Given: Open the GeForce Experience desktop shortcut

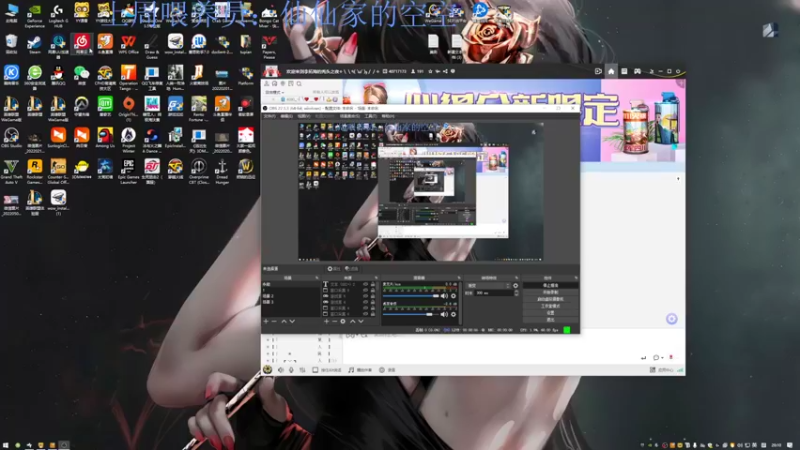Looking at the screenshot, I should [34, 14].
